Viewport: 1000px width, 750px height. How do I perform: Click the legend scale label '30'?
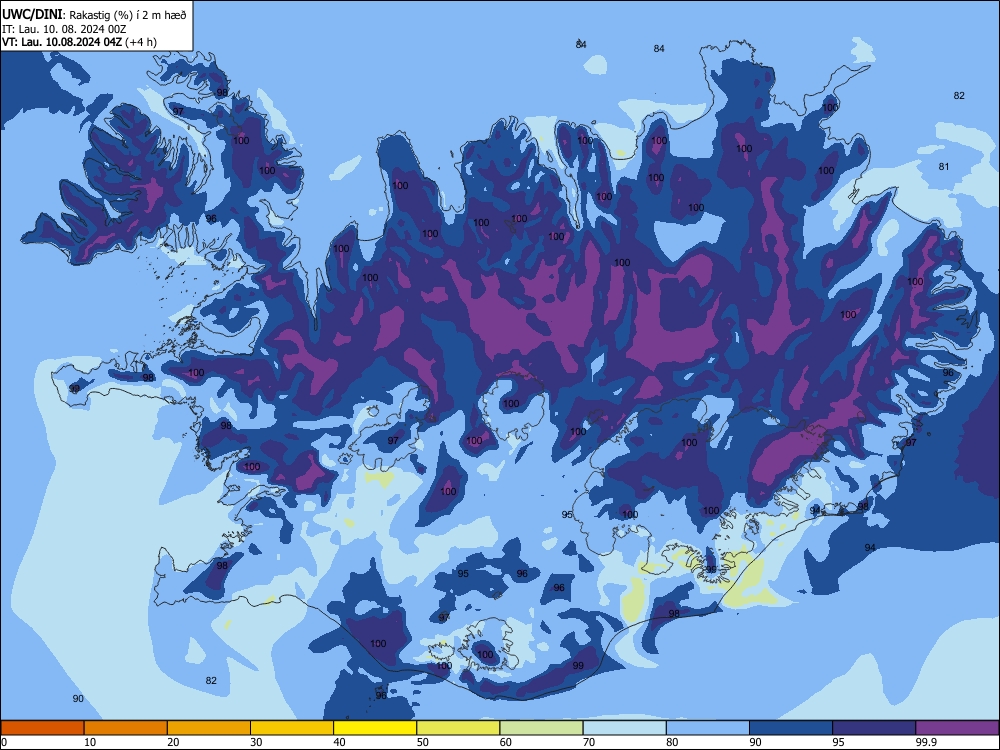256,742
